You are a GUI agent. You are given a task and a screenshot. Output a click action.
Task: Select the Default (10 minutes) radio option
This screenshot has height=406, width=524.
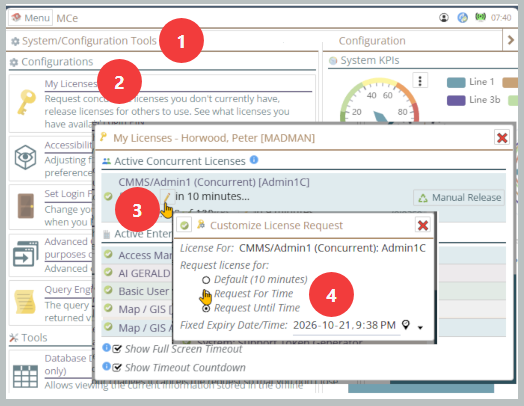tap(206, 280)
